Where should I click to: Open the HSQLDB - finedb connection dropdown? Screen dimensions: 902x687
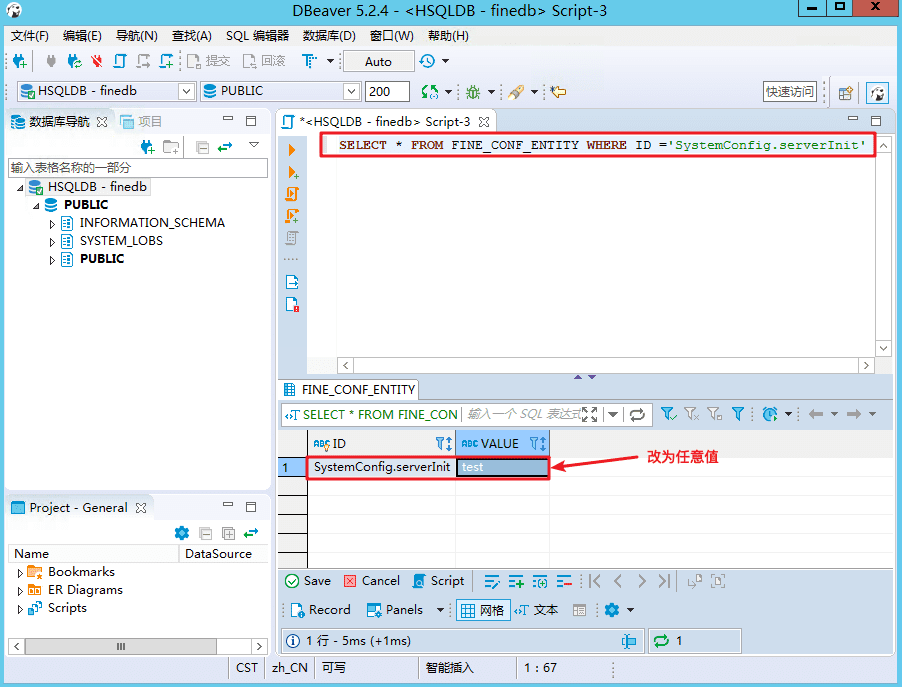[186, 91]
